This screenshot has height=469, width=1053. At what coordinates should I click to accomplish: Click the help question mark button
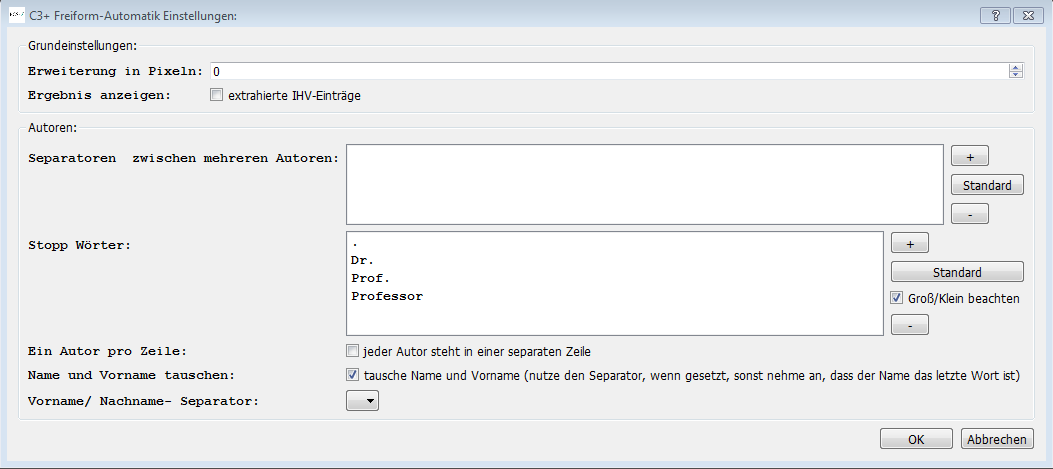(995, 15)
